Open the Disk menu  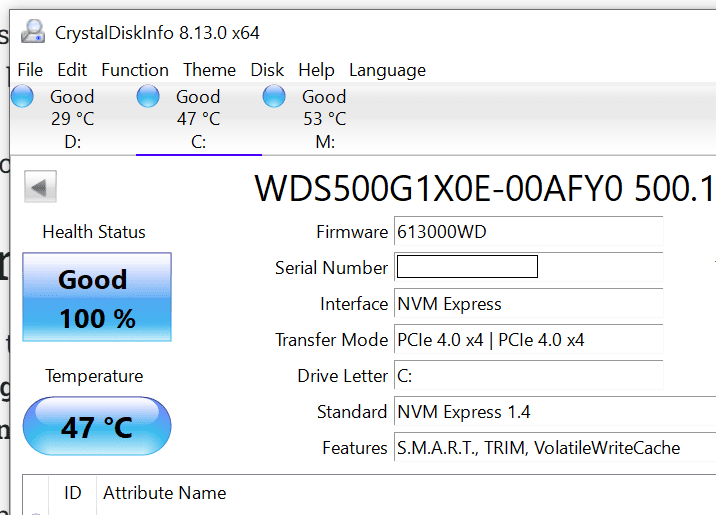tap(267, 70)
